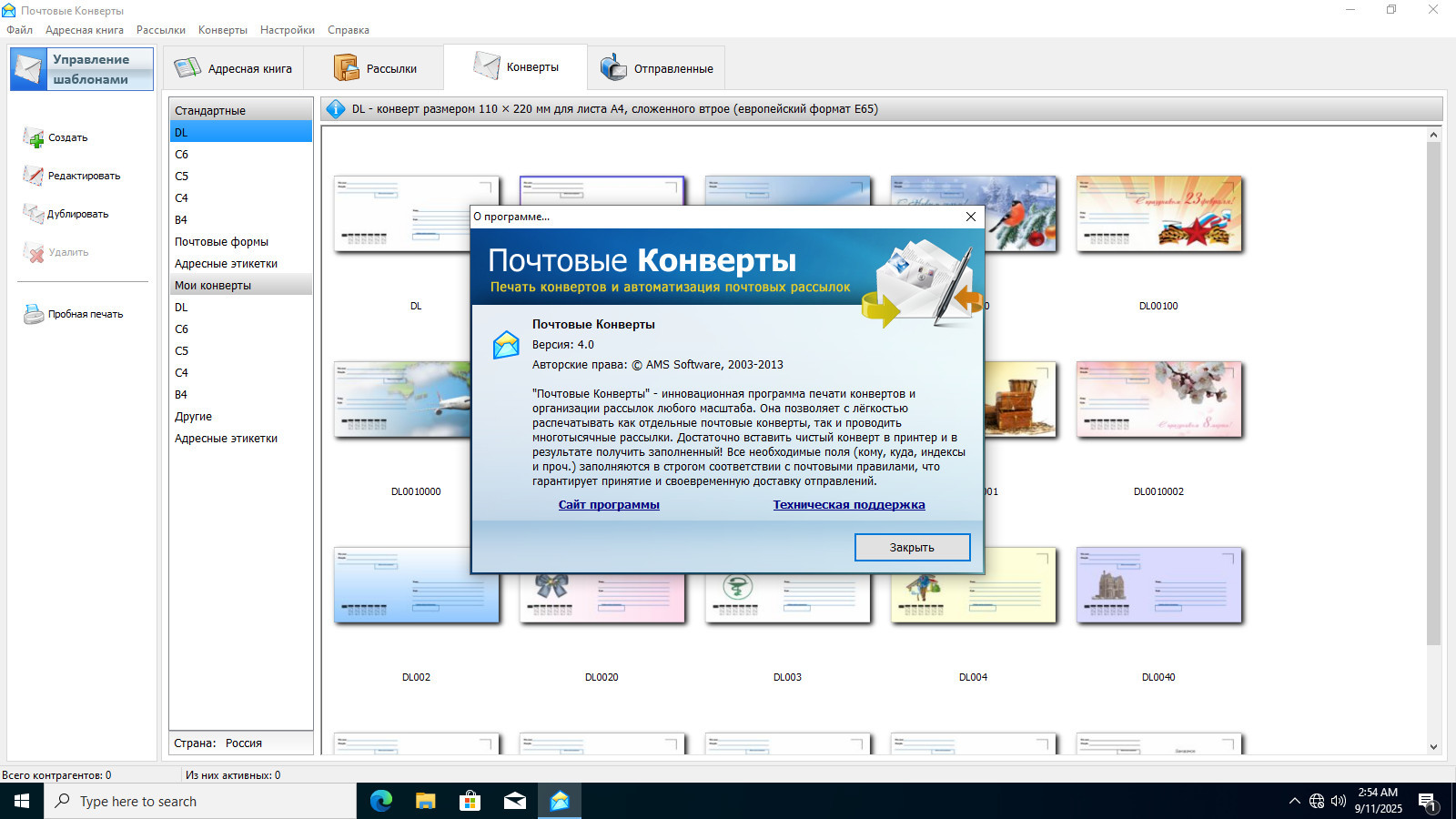Image resolution: width=1456 pixels, height=819 pixels.
Task: Click the Управление шаблонами button
Action: (x=82, y=69)
